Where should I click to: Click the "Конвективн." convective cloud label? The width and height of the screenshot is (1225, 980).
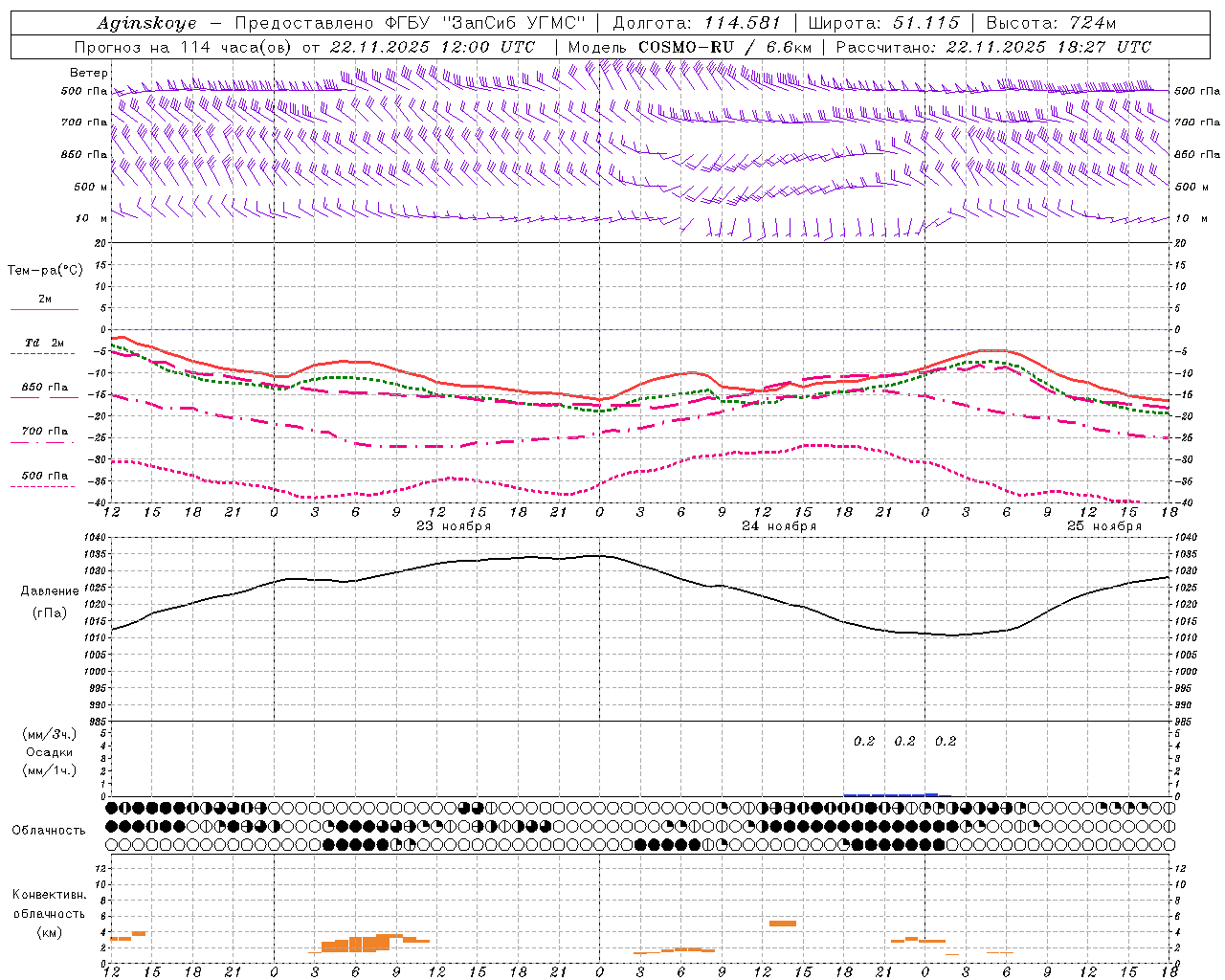(x=50, y=895)
